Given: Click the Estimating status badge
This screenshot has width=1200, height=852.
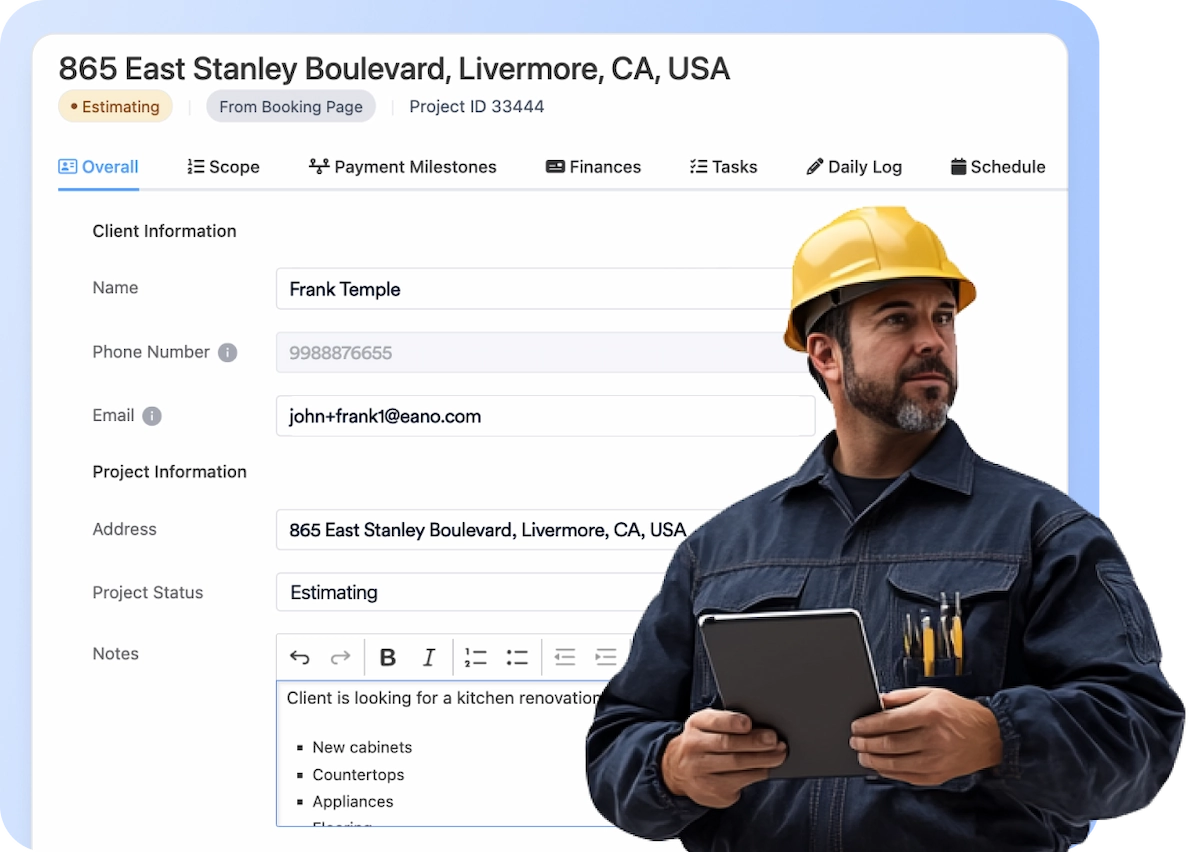Looking at the screenshot, I should pos(115,107).
